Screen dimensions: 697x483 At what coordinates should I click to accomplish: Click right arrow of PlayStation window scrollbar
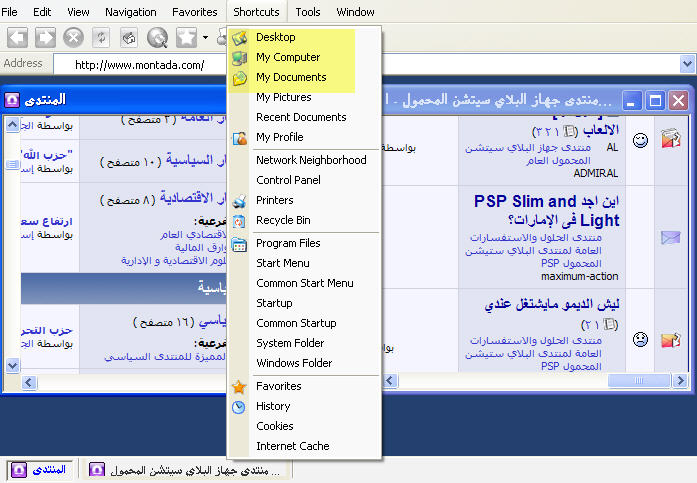(x=680, y=380)
